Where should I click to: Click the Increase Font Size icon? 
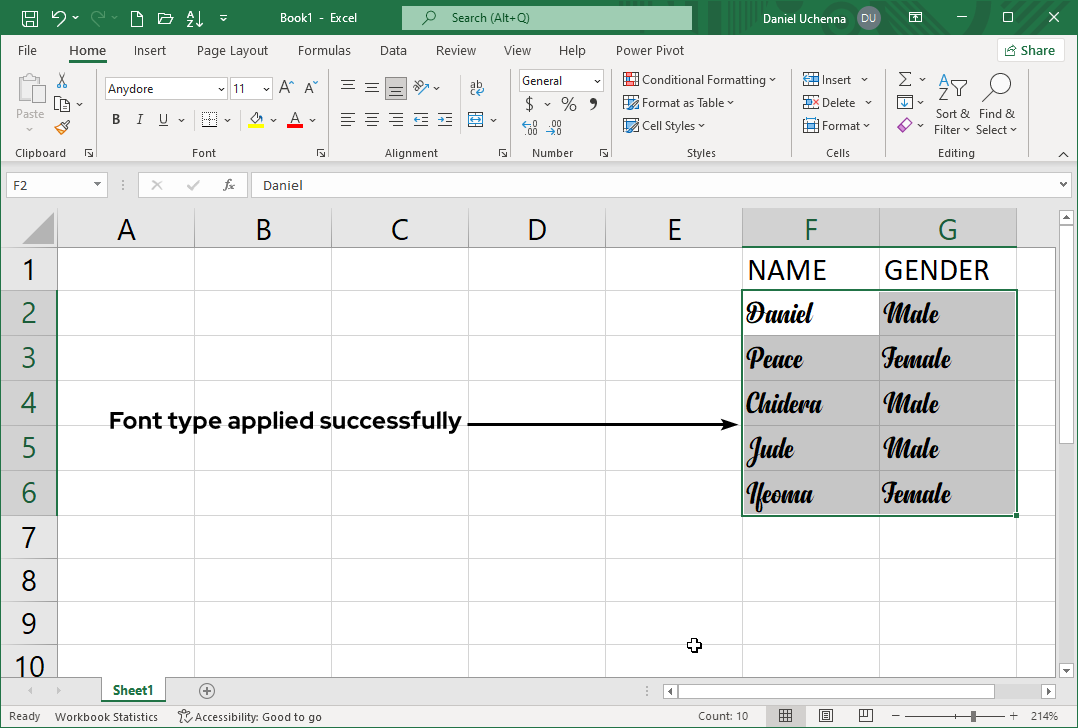coord(285,88)
